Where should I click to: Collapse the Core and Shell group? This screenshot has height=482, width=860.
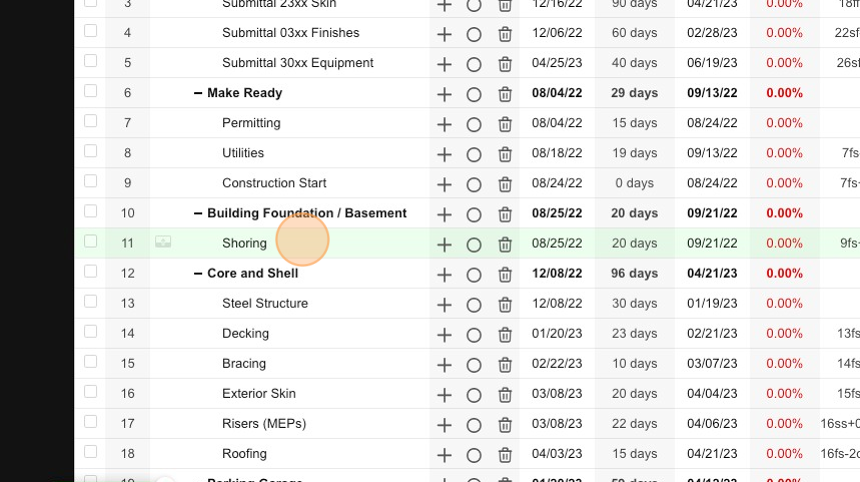click(198, 274)
